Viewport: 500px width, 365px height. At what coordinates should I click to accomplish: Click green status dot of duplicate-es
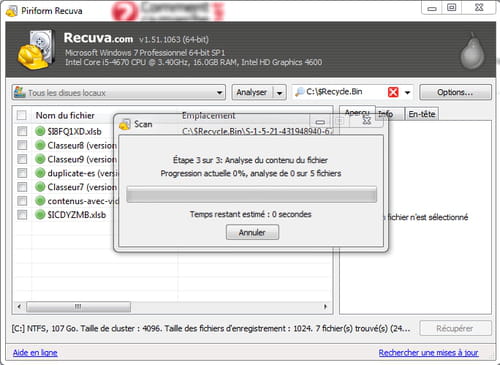[x=40, y=173]
